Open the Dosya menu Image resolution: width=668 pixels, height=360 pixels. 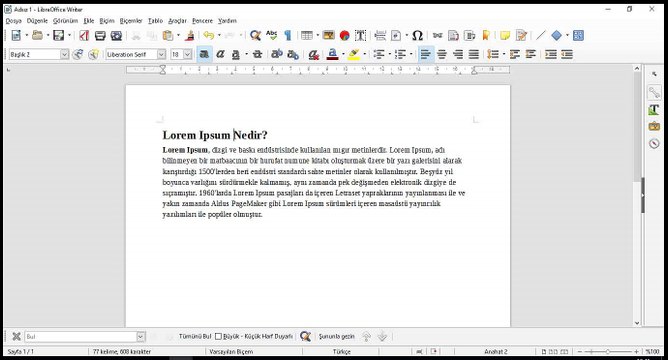pyautogui.click(x=14, y=20)
